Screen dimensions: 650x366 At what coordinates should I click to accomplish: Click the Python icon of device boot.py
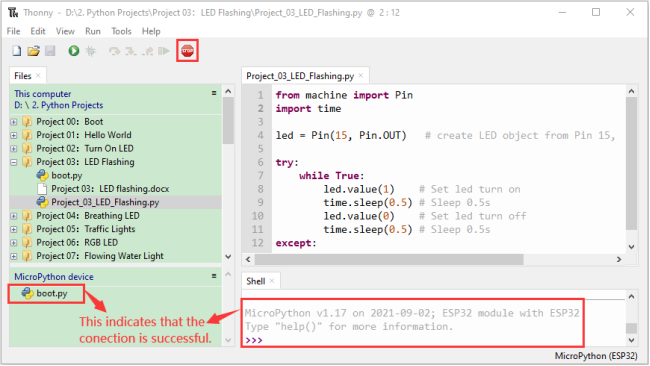pos(27,293)
